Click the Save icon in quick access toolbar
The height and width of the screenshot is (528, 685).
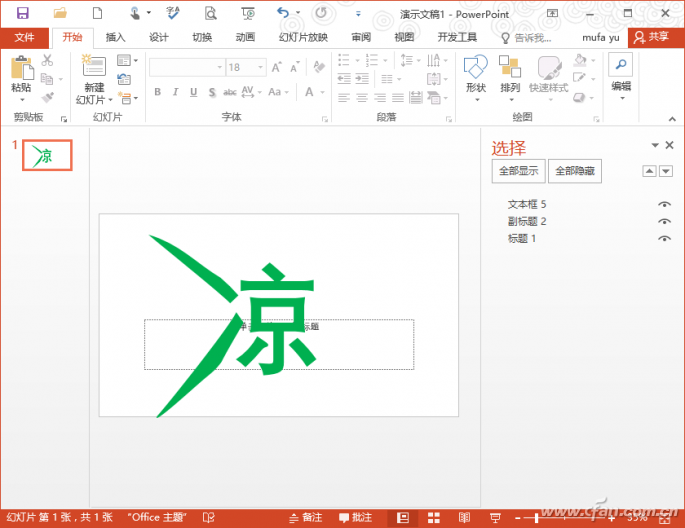(23, 13)
